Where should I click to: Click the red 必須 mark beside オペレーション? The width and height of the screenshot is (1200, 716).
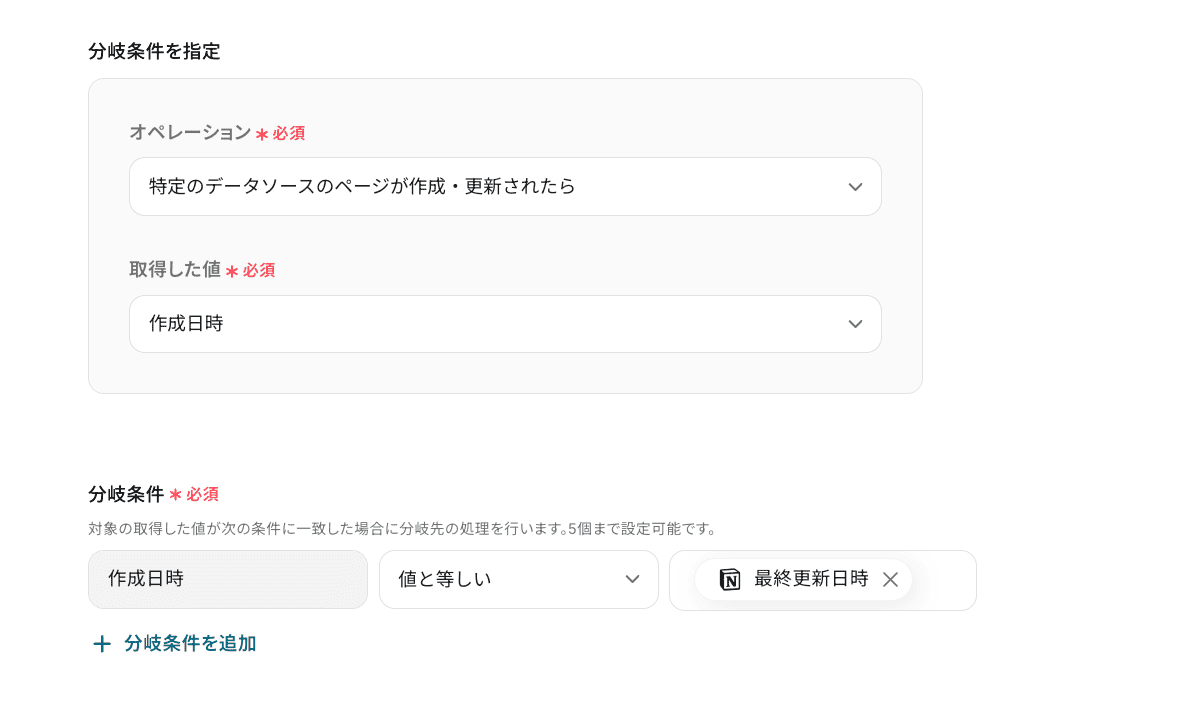(288, 133)
